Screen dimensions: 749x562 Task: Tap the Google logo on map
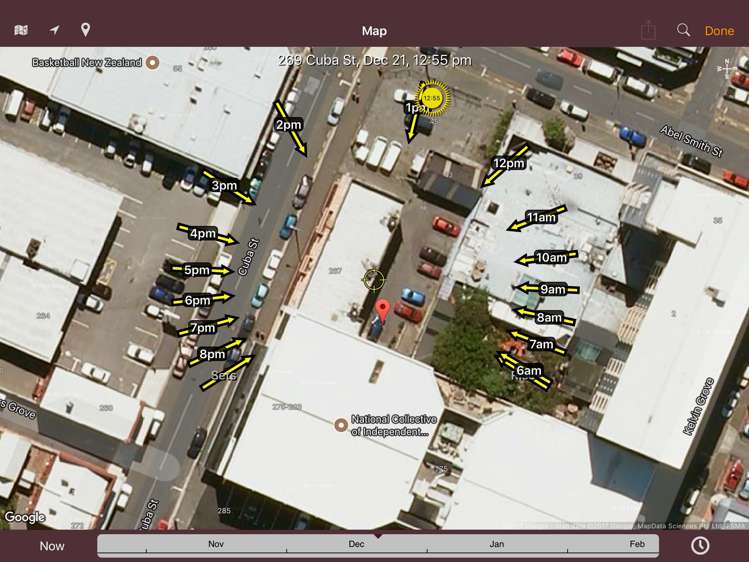pyautogui.click(x=25, y=517)
